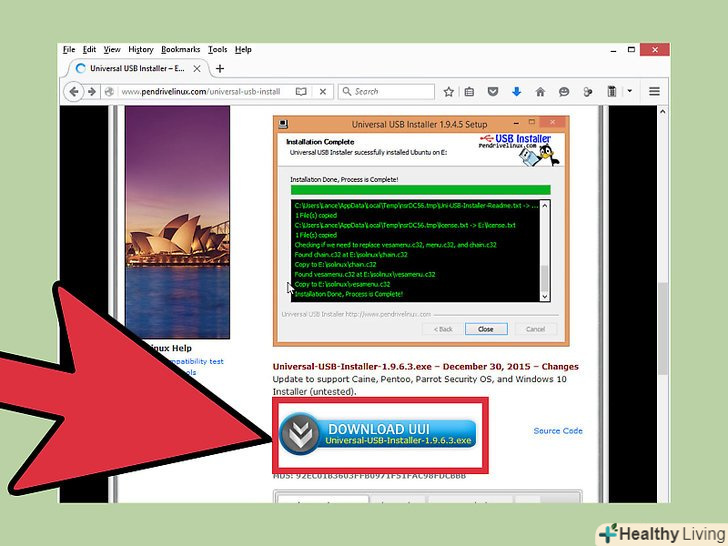The image size is (728, 546).
Task: Open a new browser tab
Action: pyautogui.click(x=220, y=69)
